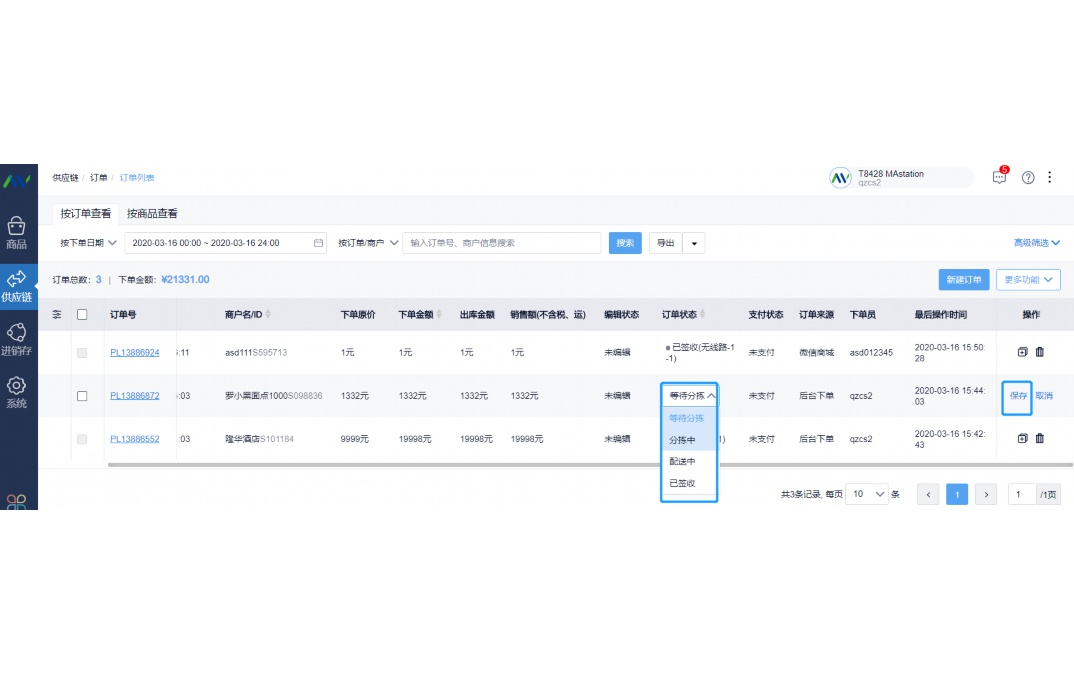This screenshot has width=1074, height=674.
Task: Click the help question mark icon
Action: click(1027, 177)
